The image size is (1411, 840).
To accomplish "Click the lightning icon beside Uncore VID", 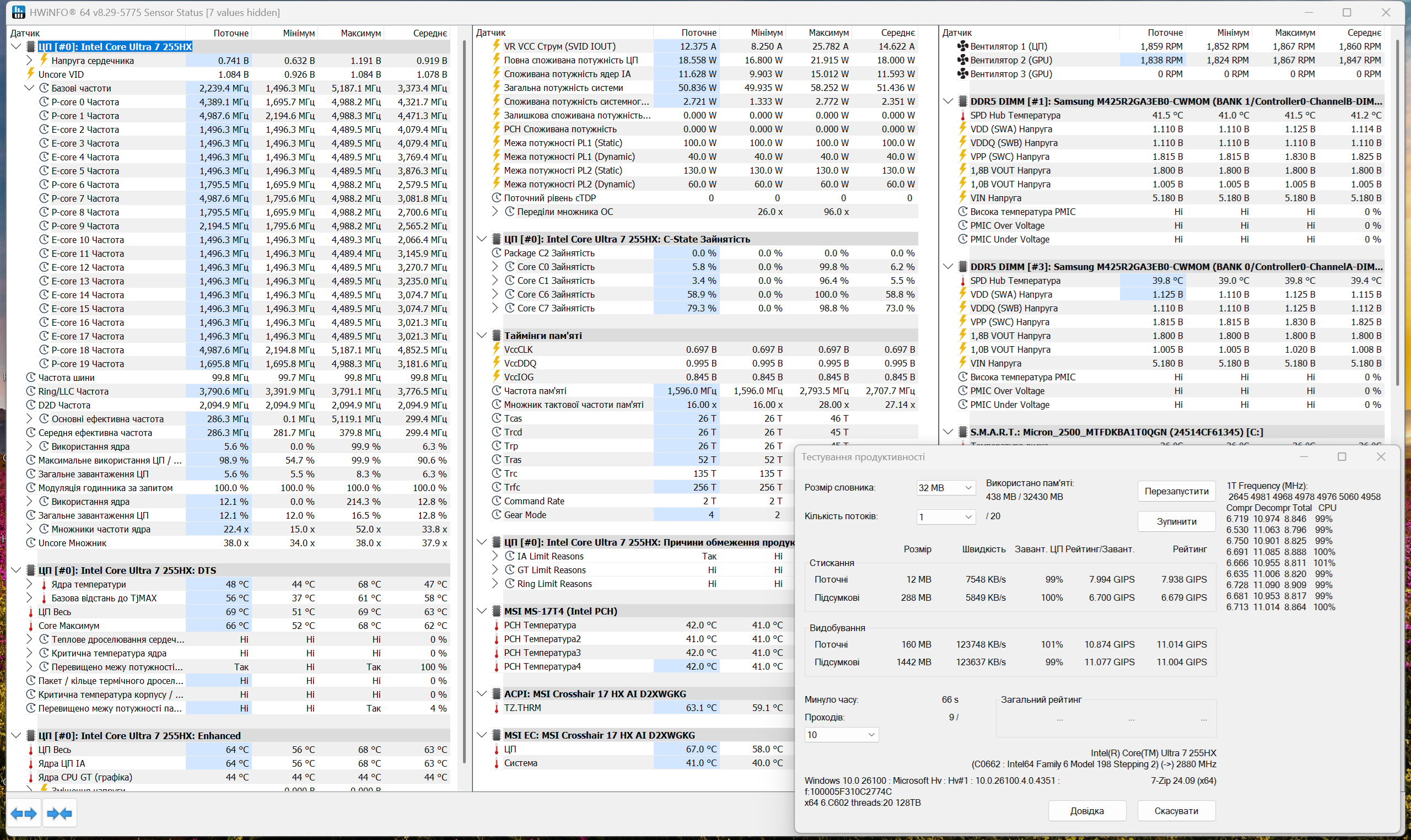I will (30, 74).
